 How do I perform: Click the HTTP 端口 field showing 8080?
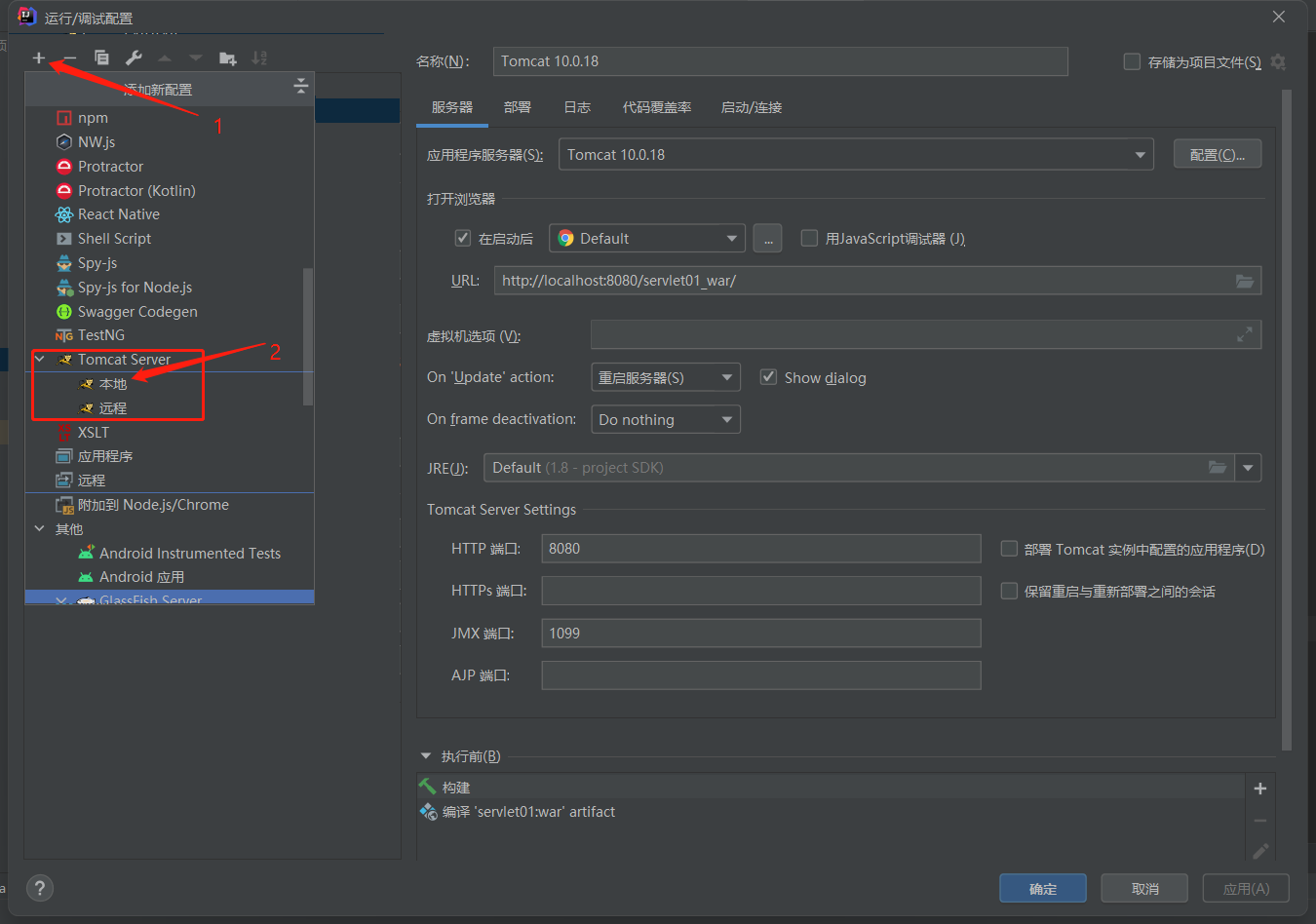click(x=761, y=549)
